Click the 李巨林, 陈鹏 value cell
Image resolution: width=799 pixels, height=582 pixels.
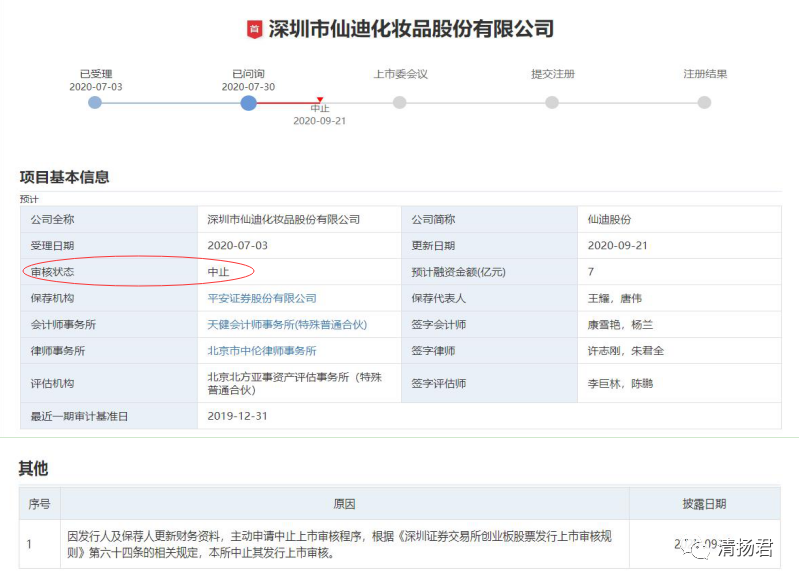[679, 383]
